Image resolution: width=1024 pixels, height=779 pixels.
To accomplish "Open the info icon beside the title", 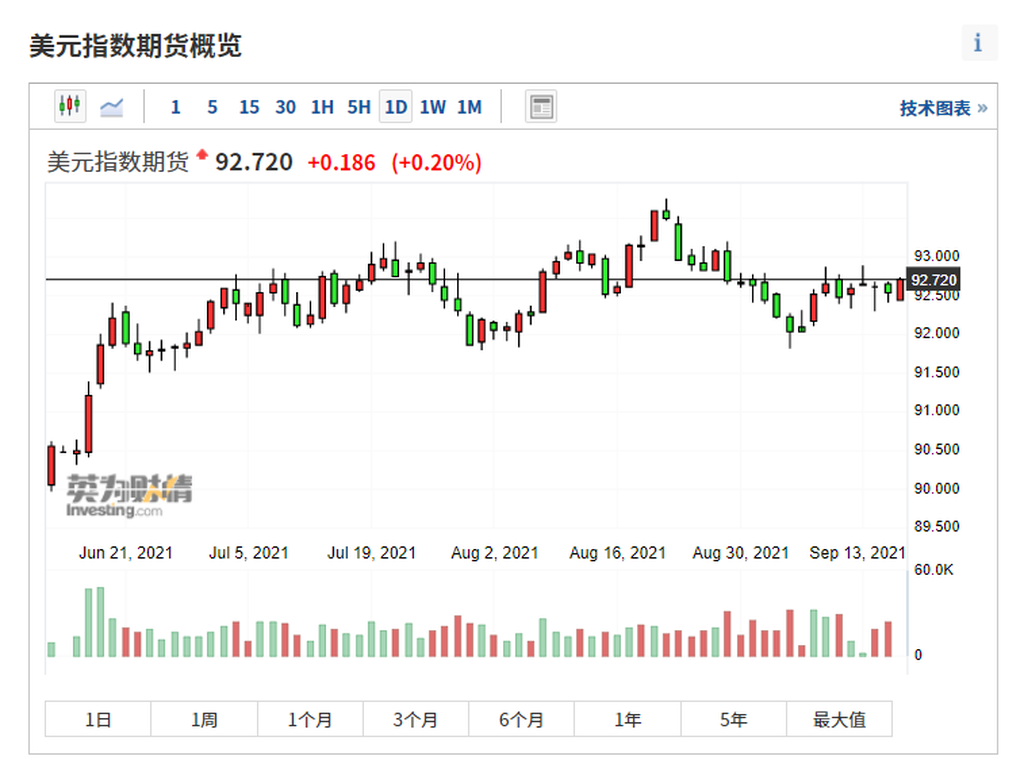I will 978,42.
